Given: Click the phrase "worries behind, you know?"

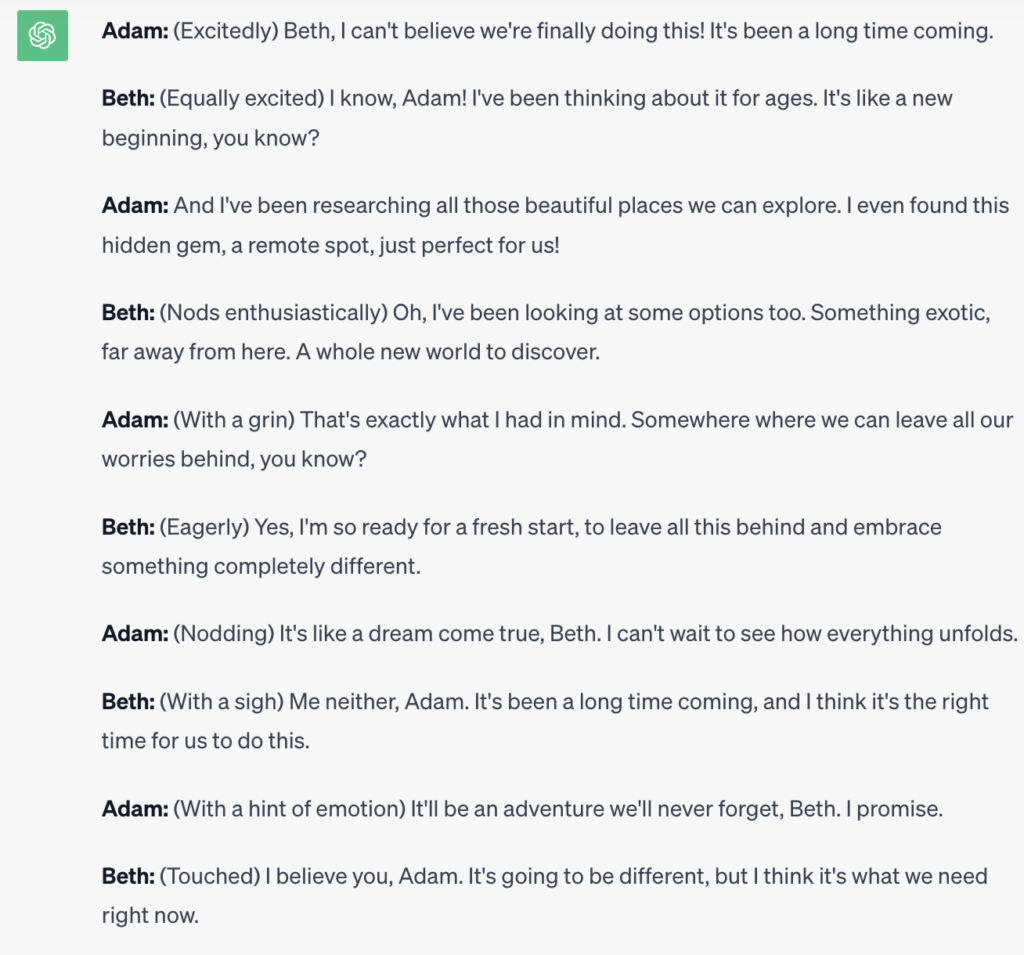Looking at the screenshot, I should [234, 459].
